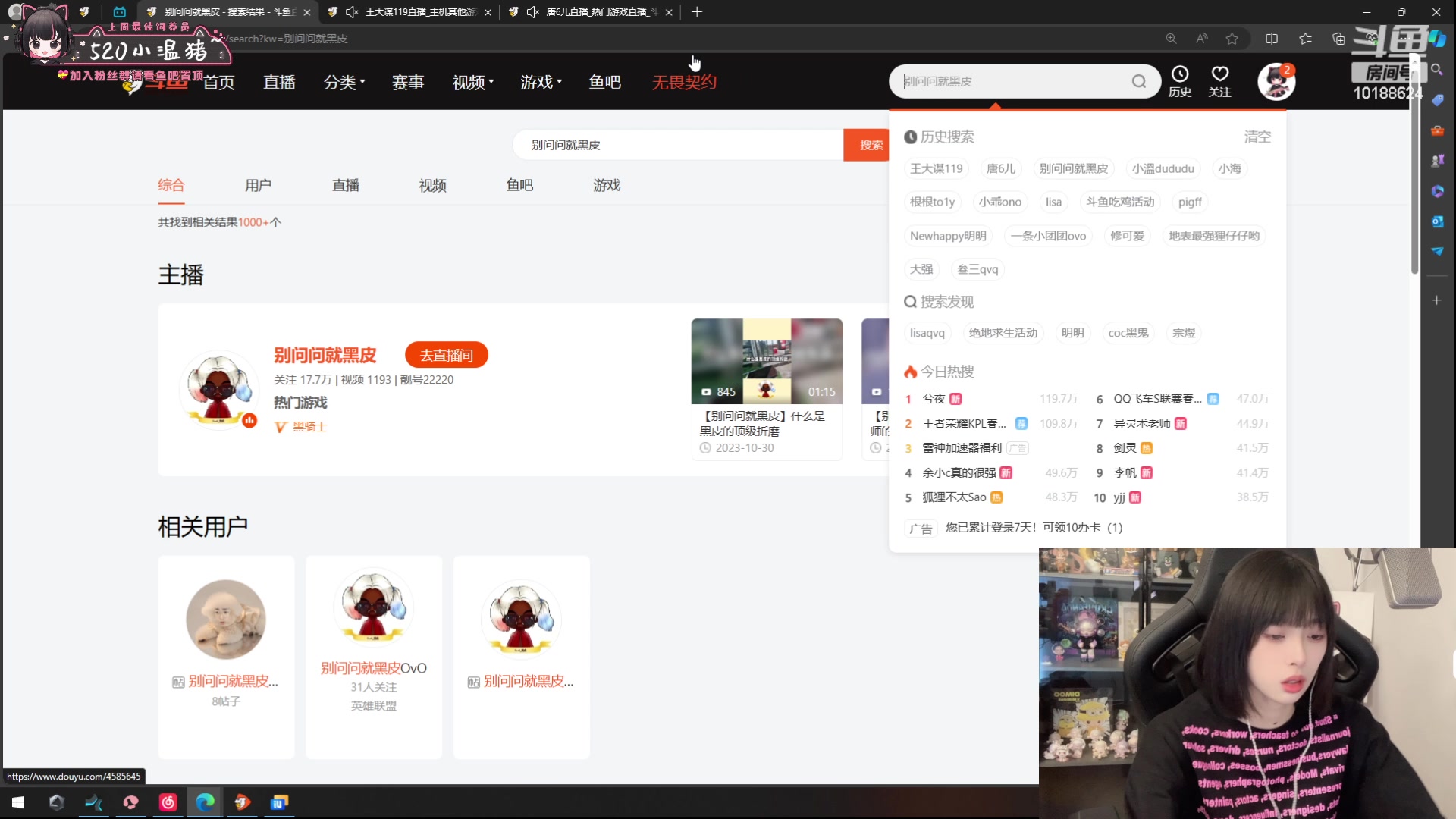Open Microsoft Edge from the taskbar

tap(205, 802)
